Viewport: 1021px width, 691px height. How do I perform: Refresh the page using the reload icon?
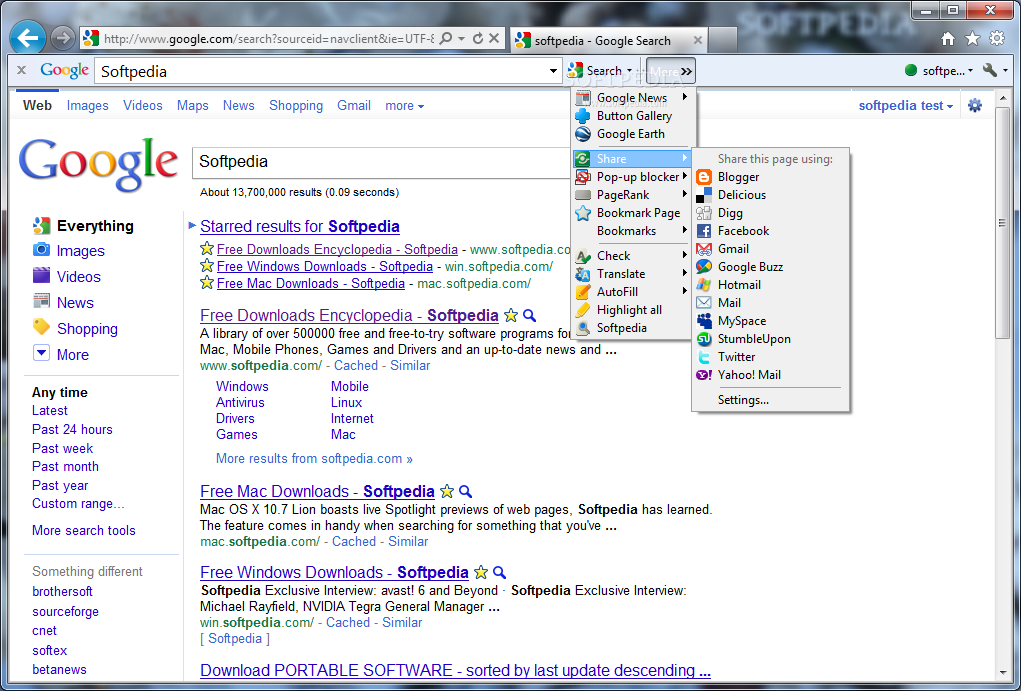[x=477, y=39]
